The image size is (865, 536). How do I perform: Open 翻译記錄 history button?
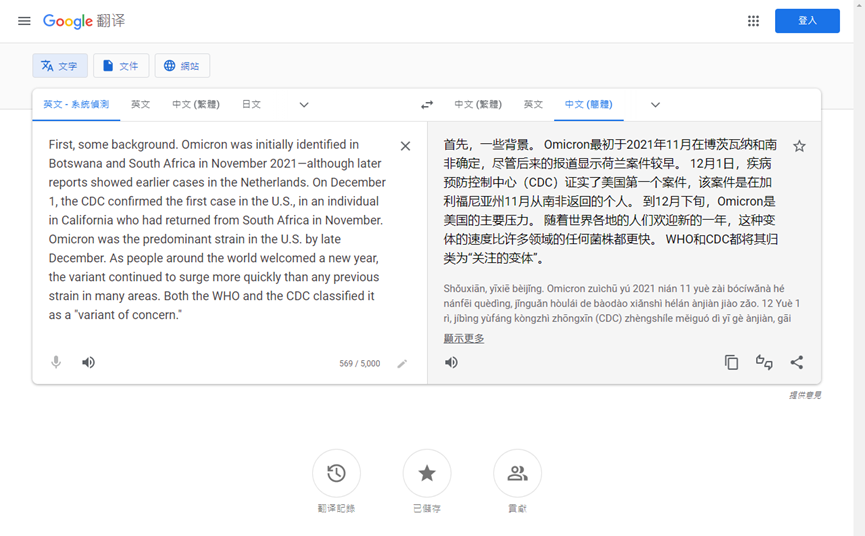tap(337, 473)
